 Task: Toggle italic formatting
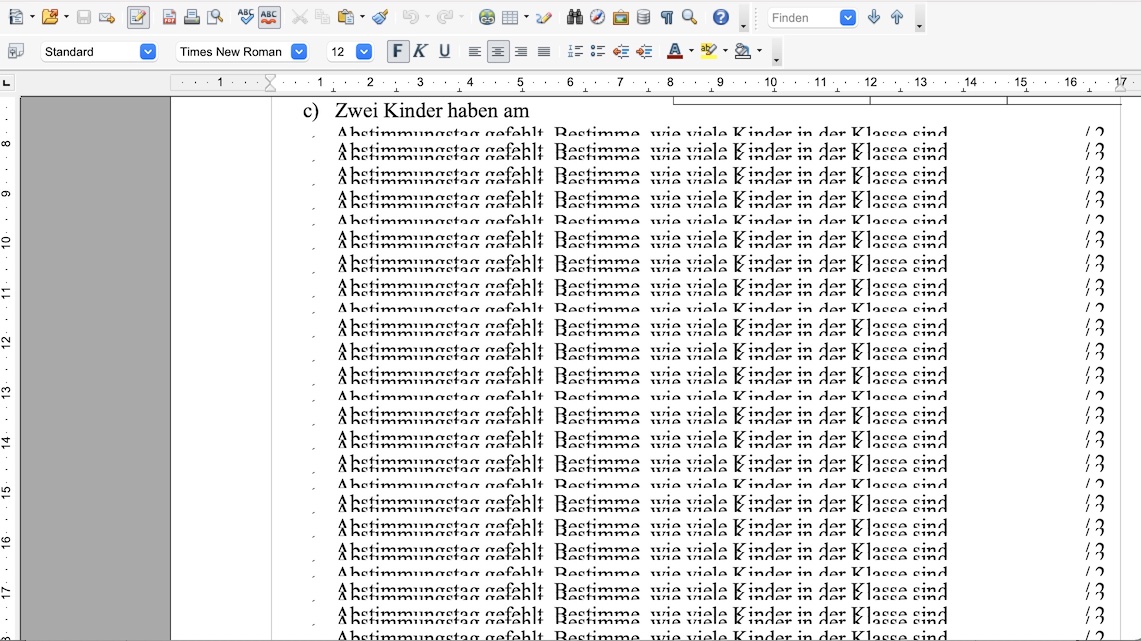click(421, 50)
